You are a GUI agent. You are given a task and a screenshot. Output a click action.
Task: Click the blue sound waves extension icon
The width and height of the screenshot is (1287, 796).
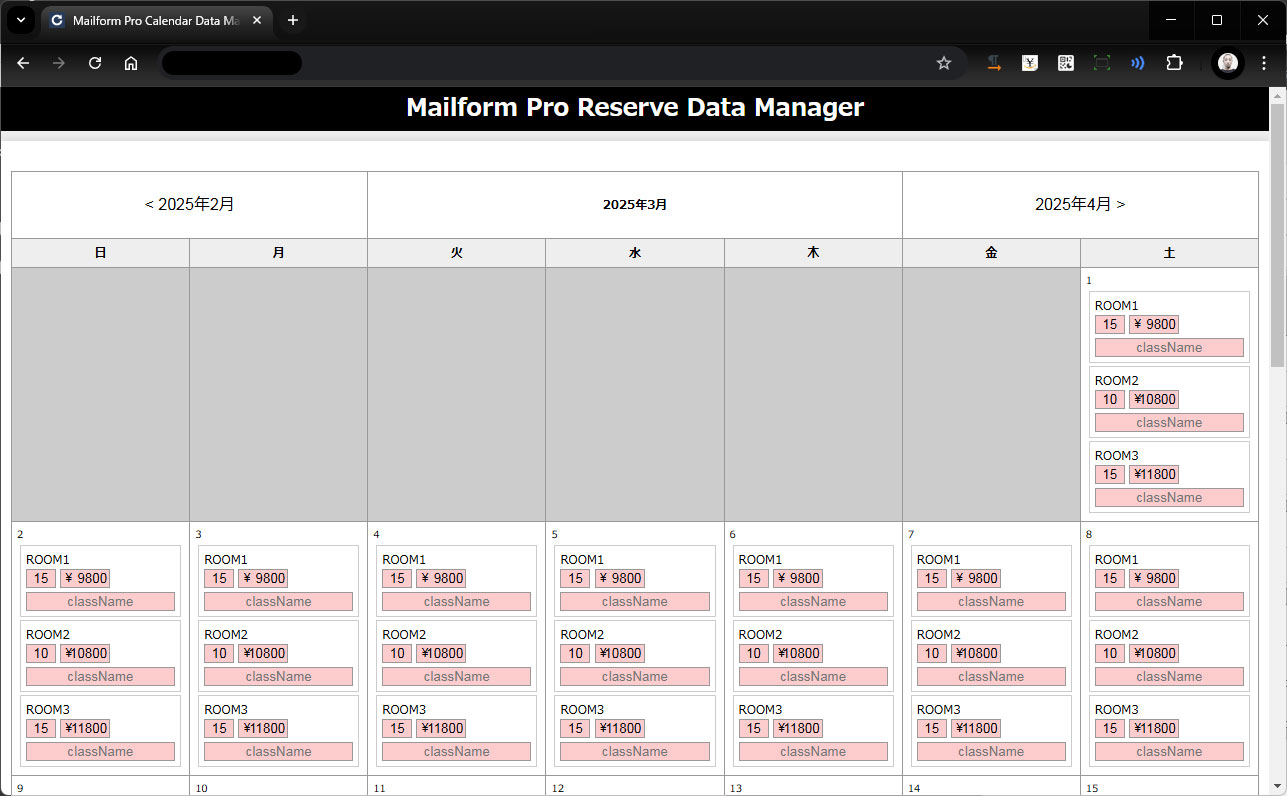coord(1137,63)
